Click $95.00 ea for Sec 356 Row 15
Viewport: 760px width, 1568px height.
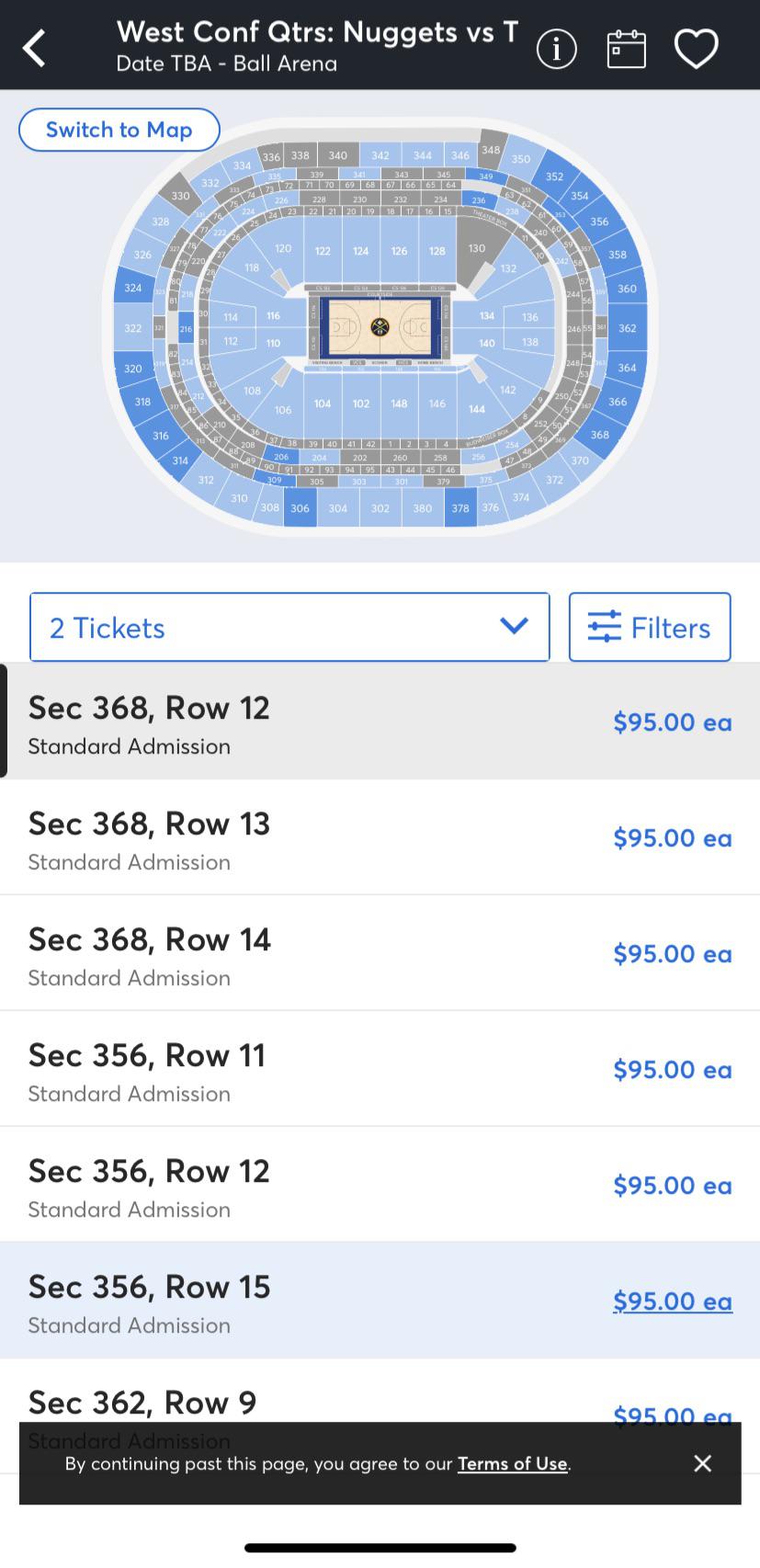[672, 1301]
